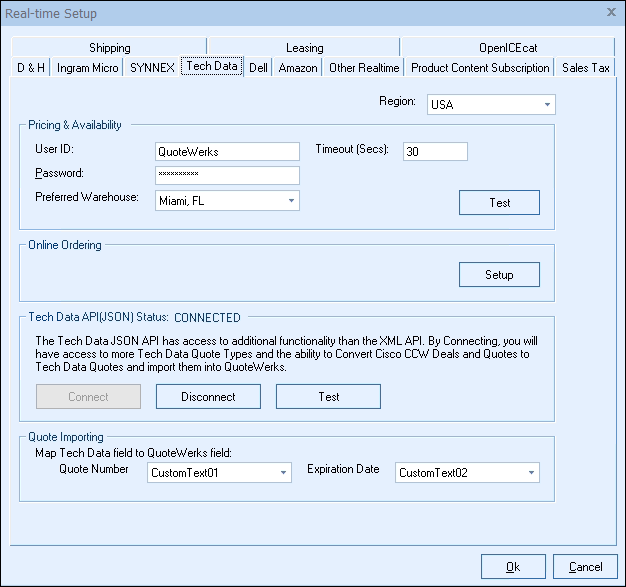The image size is (626, 587).
Task: Click the Ok button
Action: coord(513,566)
